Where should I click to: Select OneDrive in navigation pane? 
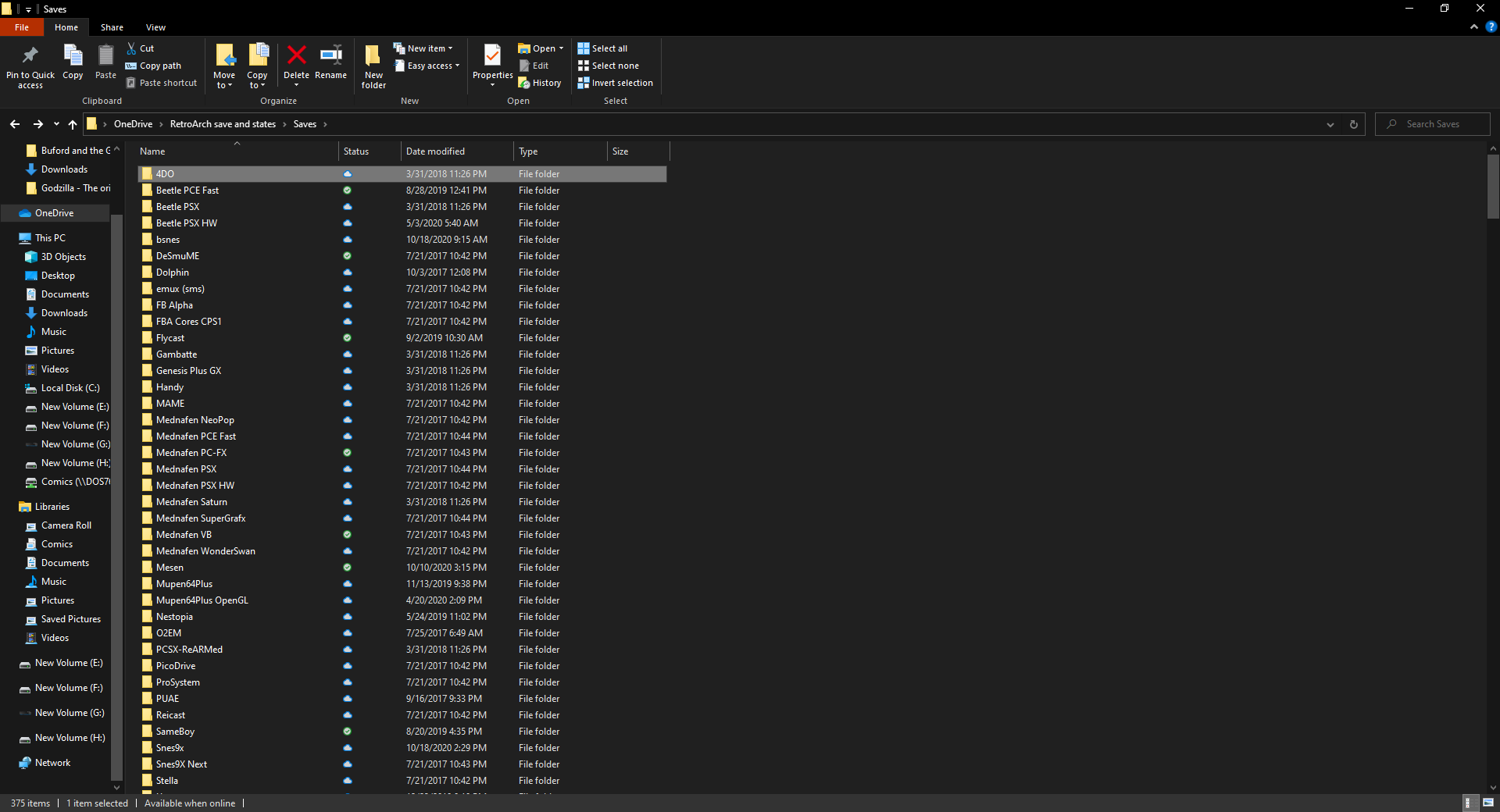[55, 213]
